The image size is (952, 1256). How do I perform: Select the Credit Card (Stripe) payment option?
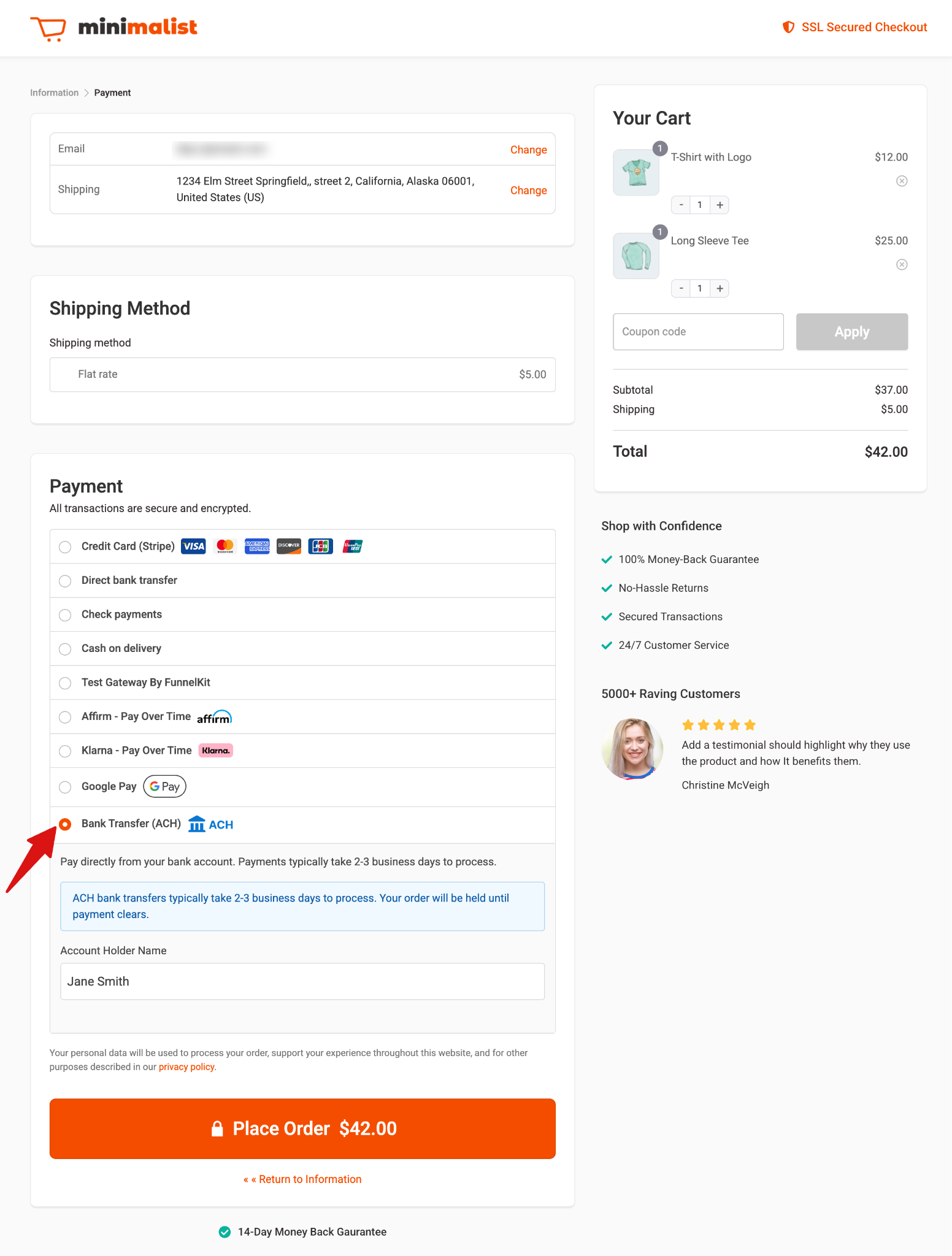(x=65, y=547)
